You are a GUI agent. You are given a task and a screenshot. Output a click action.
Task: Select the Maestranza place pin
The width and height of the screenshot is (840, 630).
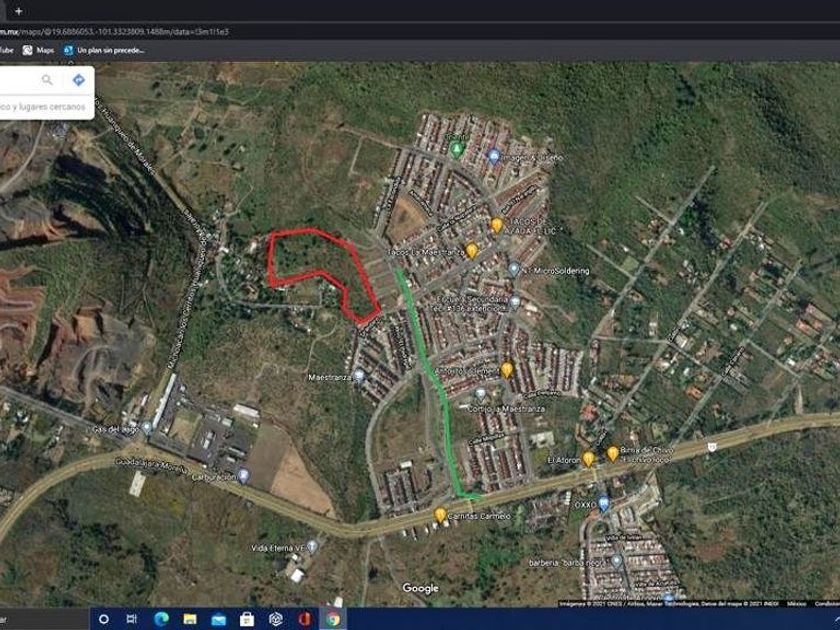coord(359,376)
